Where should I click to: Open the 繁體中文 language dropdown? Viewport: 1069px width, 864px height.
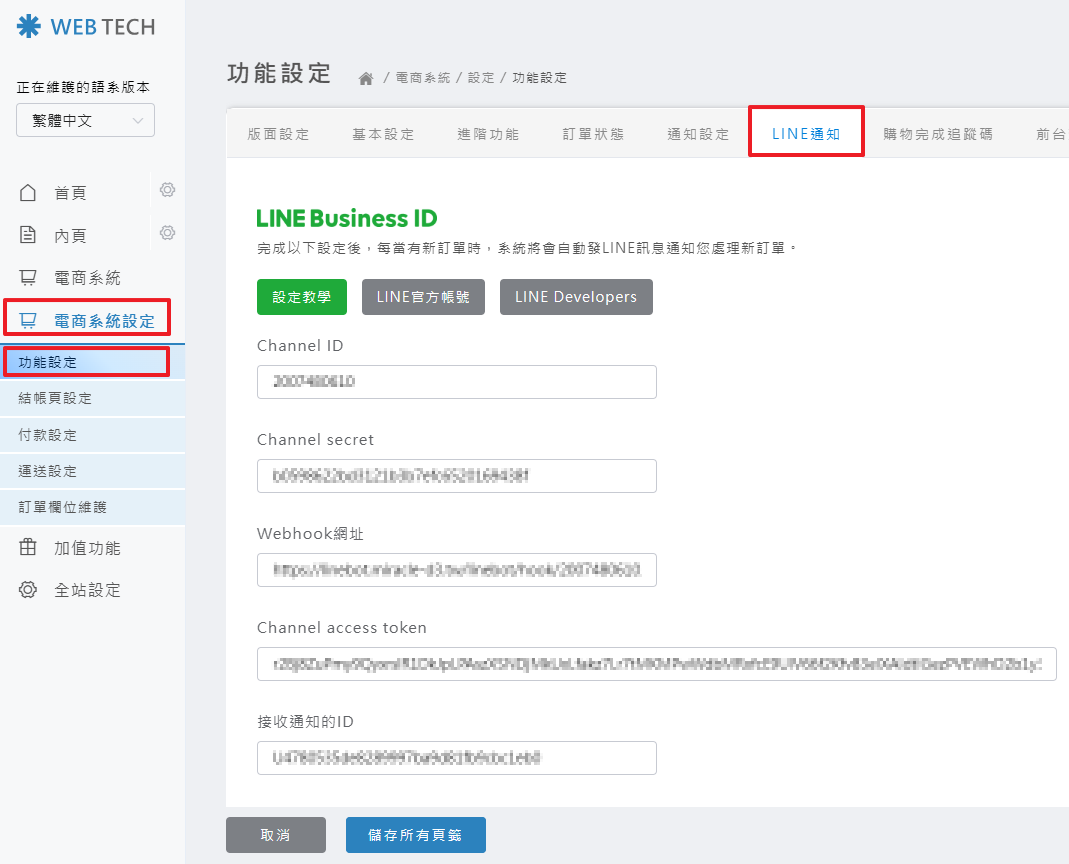click(85, 120)
